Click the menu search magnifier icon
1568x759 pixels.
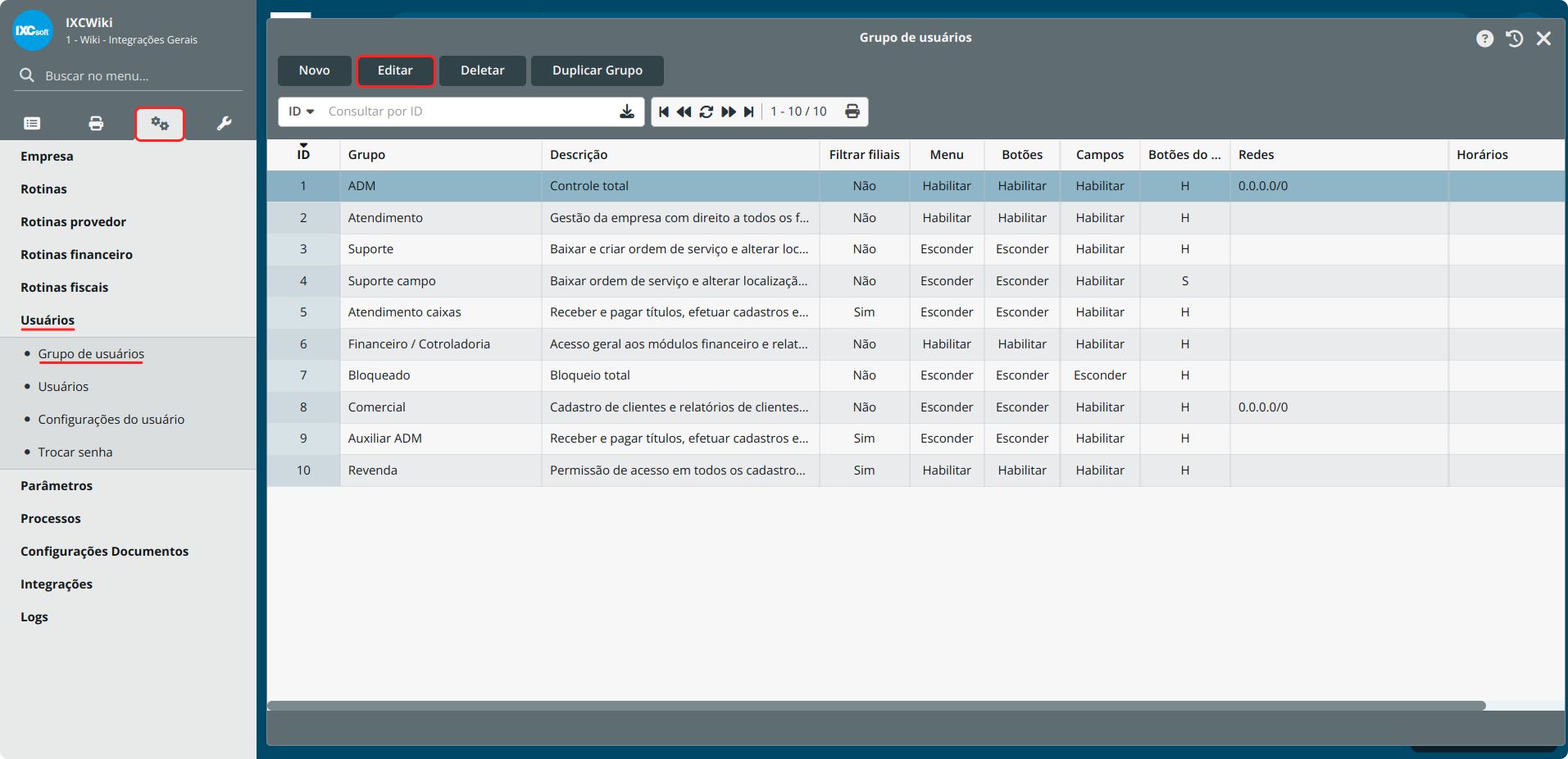[x=27, y=75]
